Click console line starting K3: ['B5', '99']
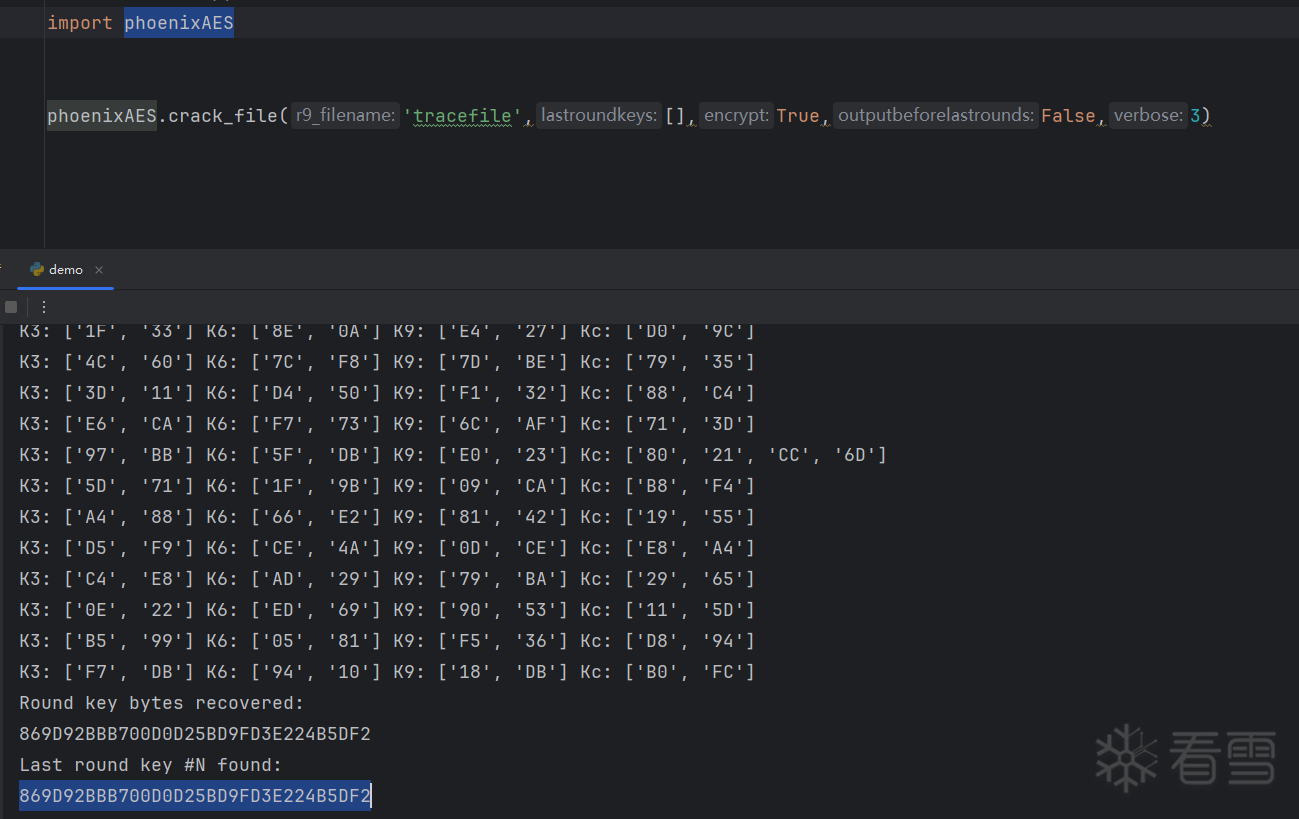This screenshot has width=1299, height=819. (387, 641)
